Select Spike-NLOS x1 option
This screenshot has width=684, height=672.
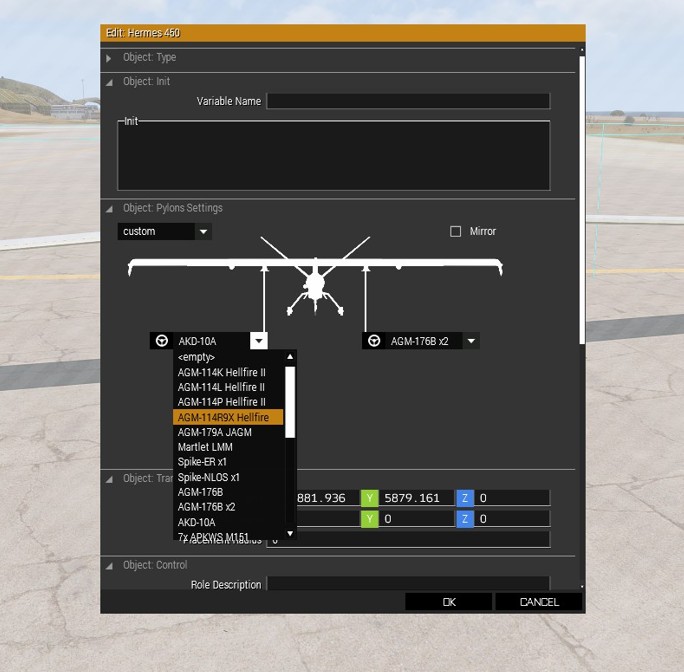(x=228, y=477)
